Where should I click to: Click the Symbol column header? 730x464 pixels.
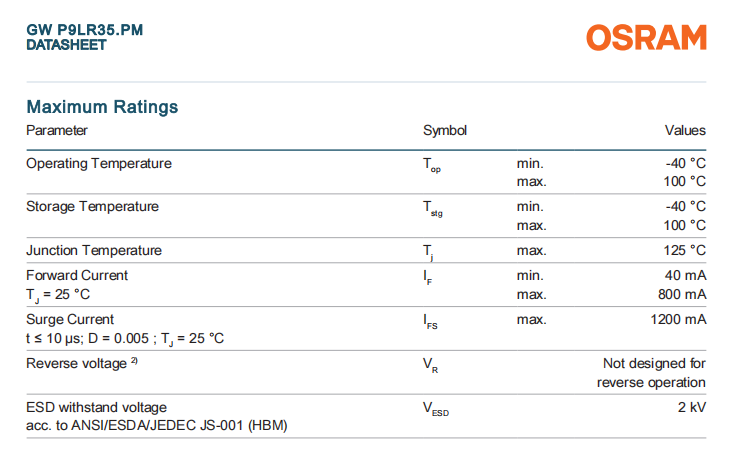[x=445, y=130]
